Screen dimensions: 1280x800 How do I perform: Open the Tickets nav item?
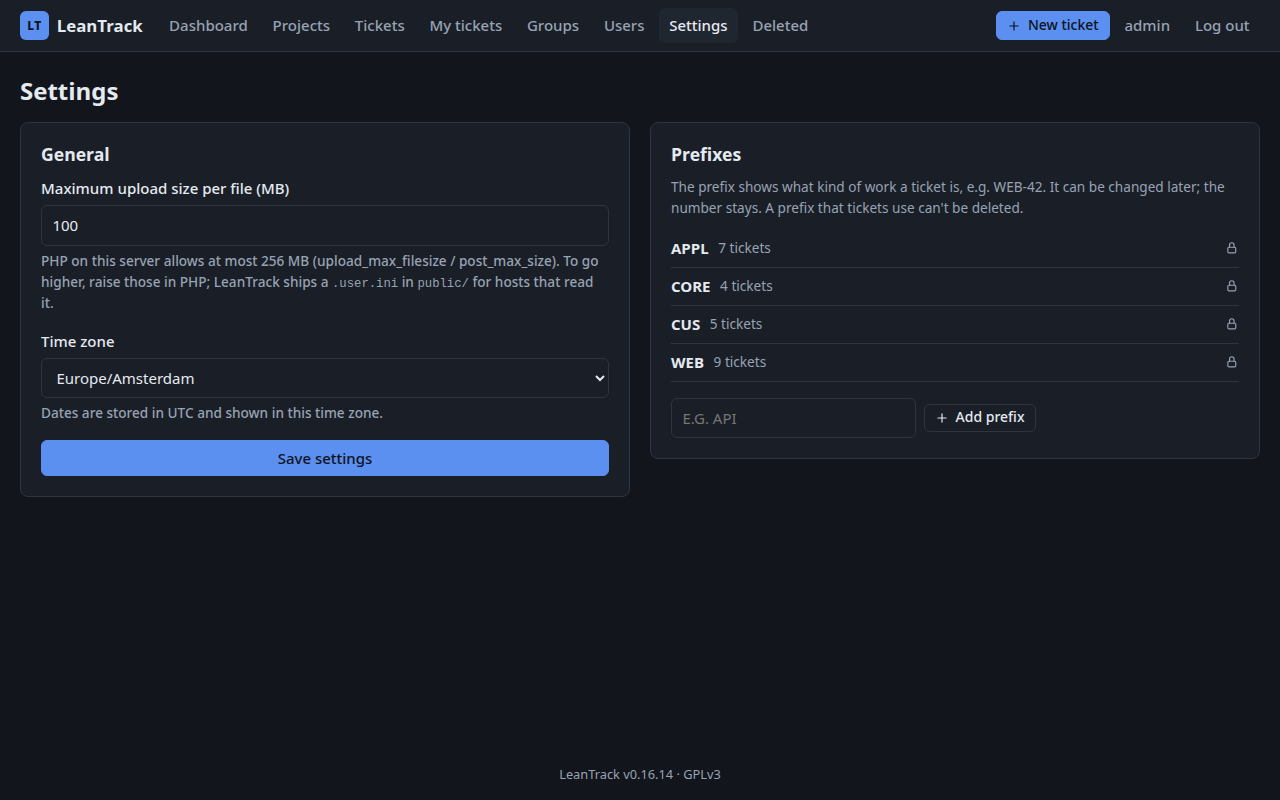tap(380, 26)
